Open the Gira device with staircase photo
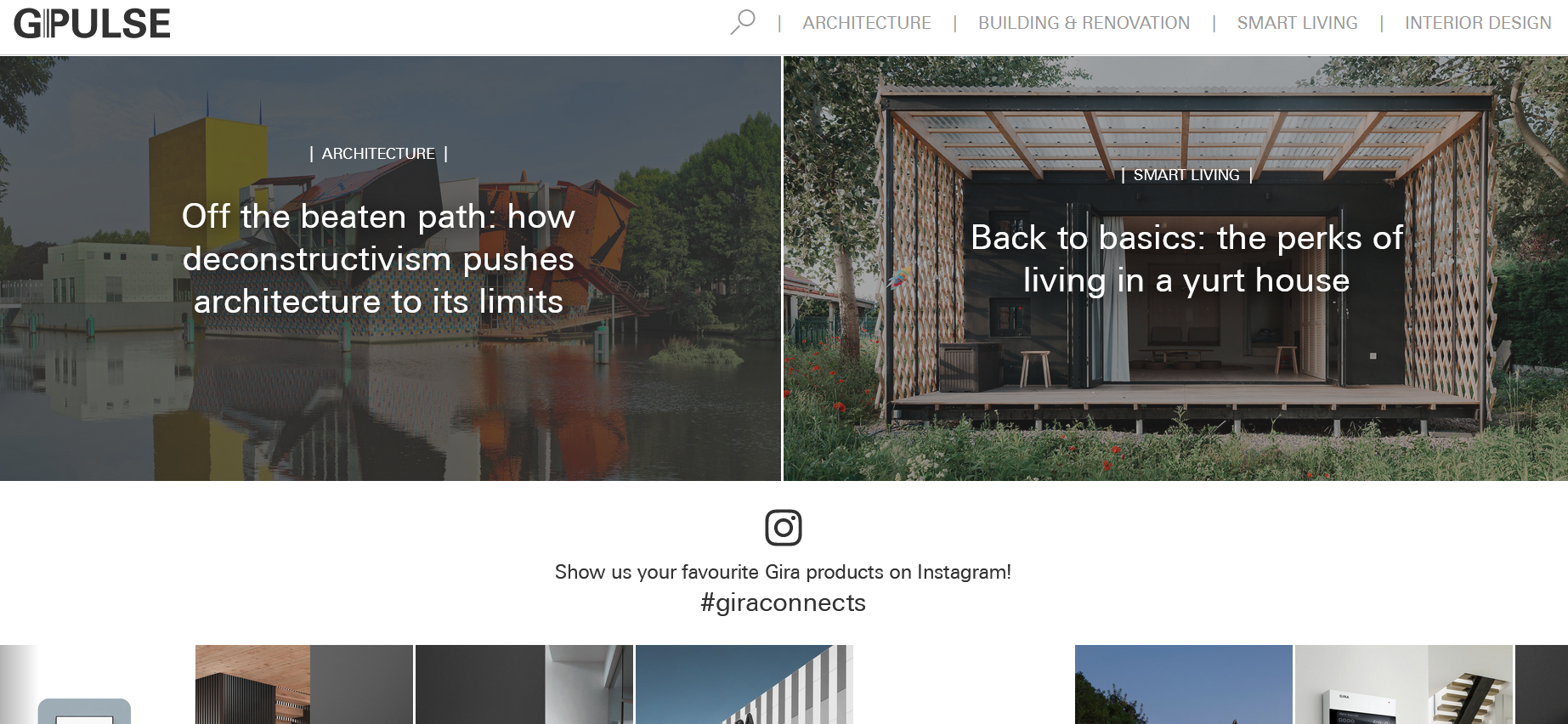The image size is (1568, 724). [x=1404, y=685]
